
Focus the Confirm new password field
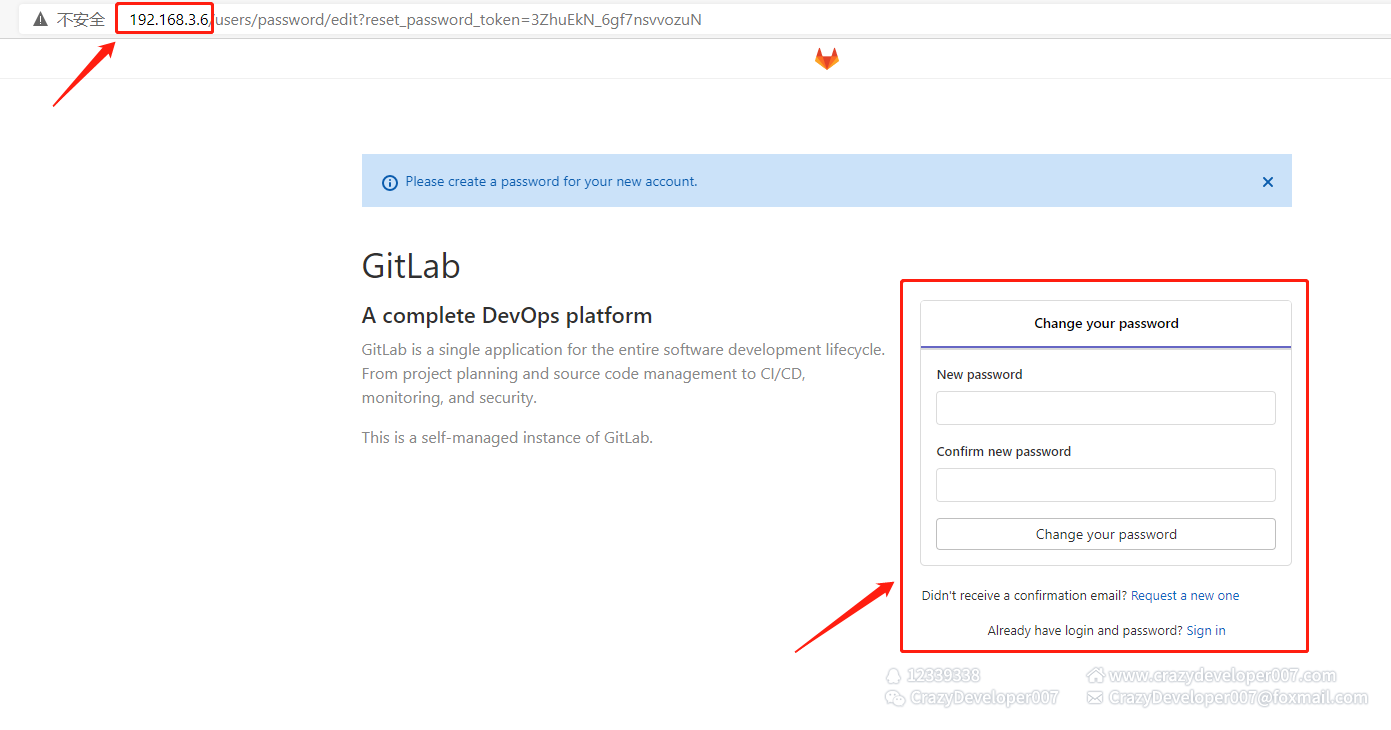1106,485
